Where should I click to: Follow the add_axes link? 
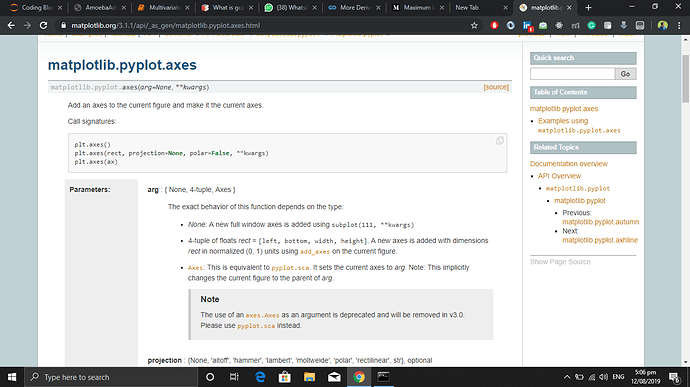tap(315, 252)
